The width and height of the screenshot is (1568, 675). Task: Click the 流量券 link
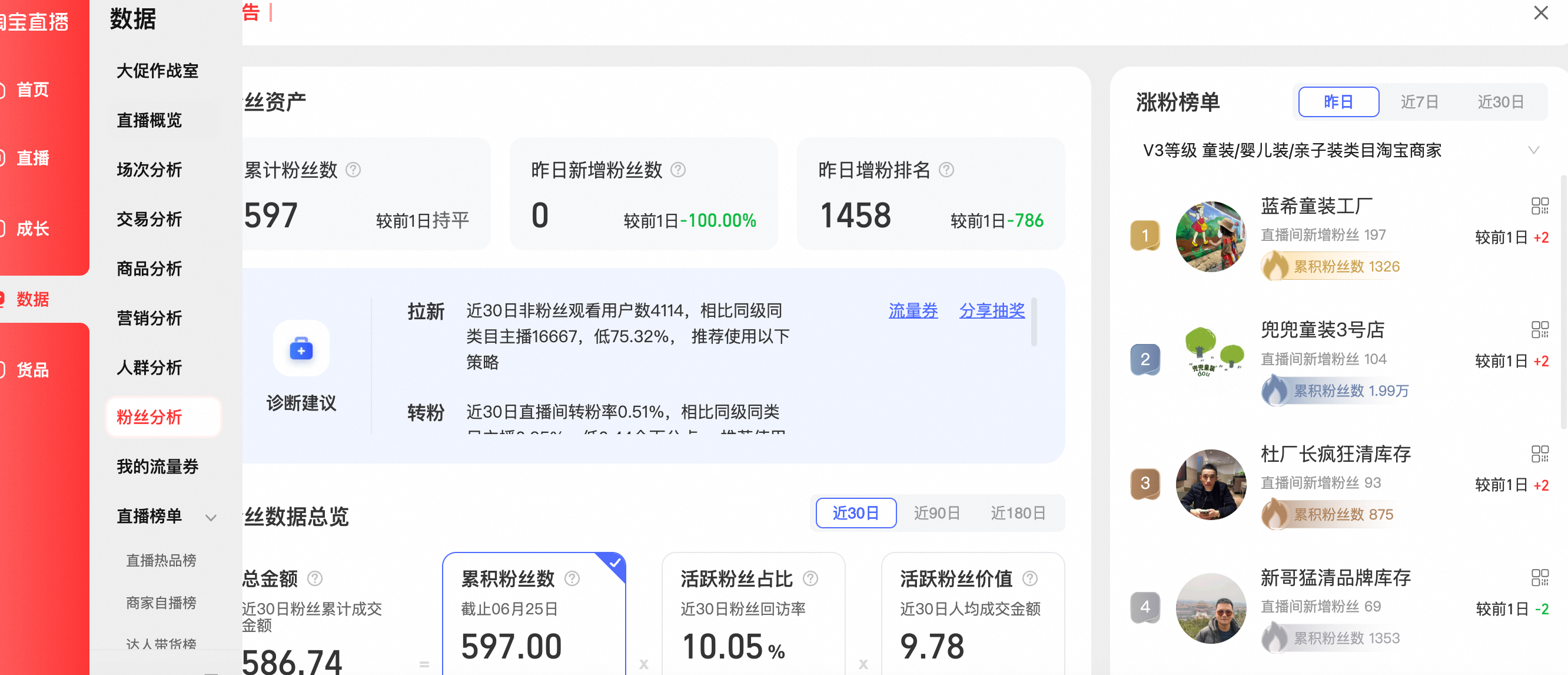click(x=912, y=310)
